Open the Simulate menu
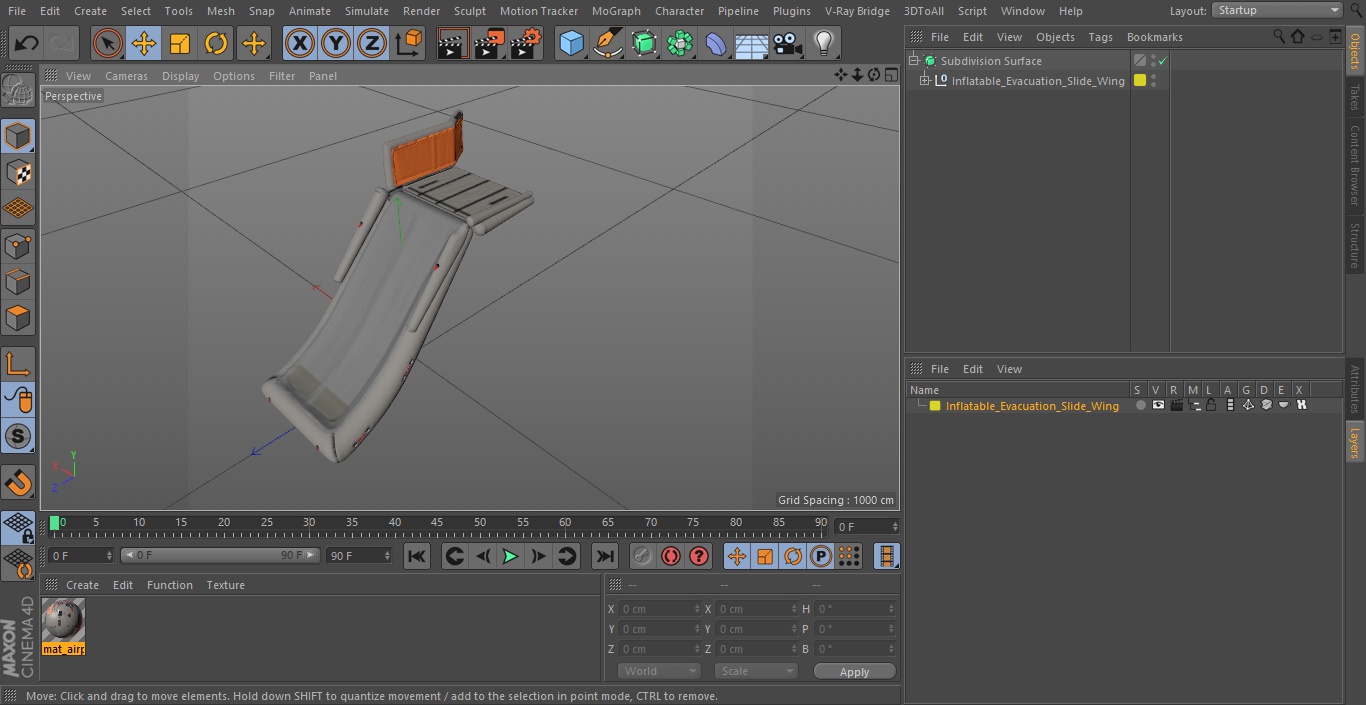 point(366,11)
